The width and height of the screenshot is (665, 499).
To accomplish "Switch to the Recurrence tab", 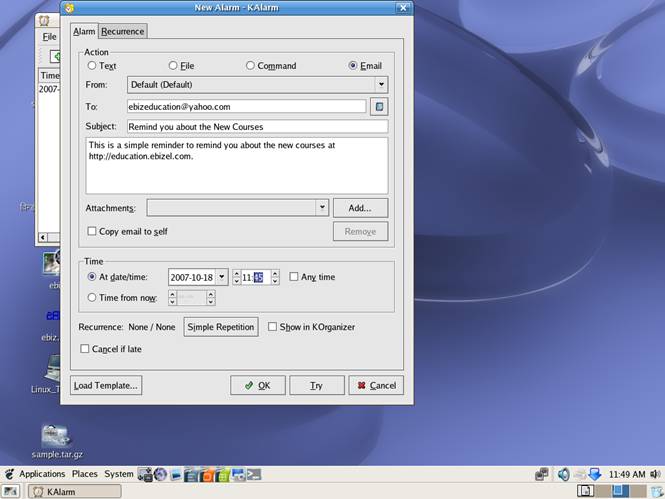I will (123, 31).
